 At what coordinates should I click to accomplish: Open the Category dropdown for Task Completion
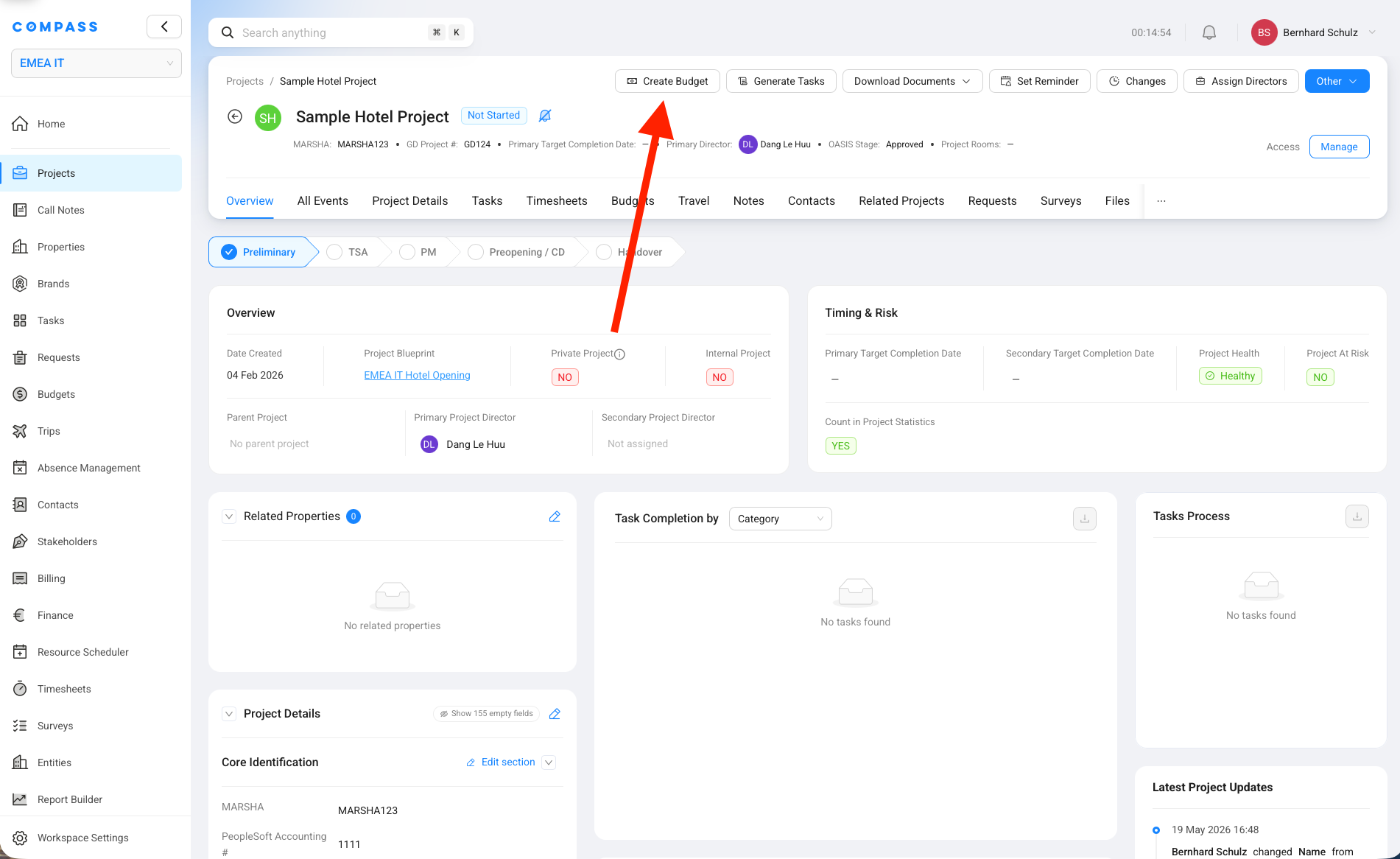[780, 519]
